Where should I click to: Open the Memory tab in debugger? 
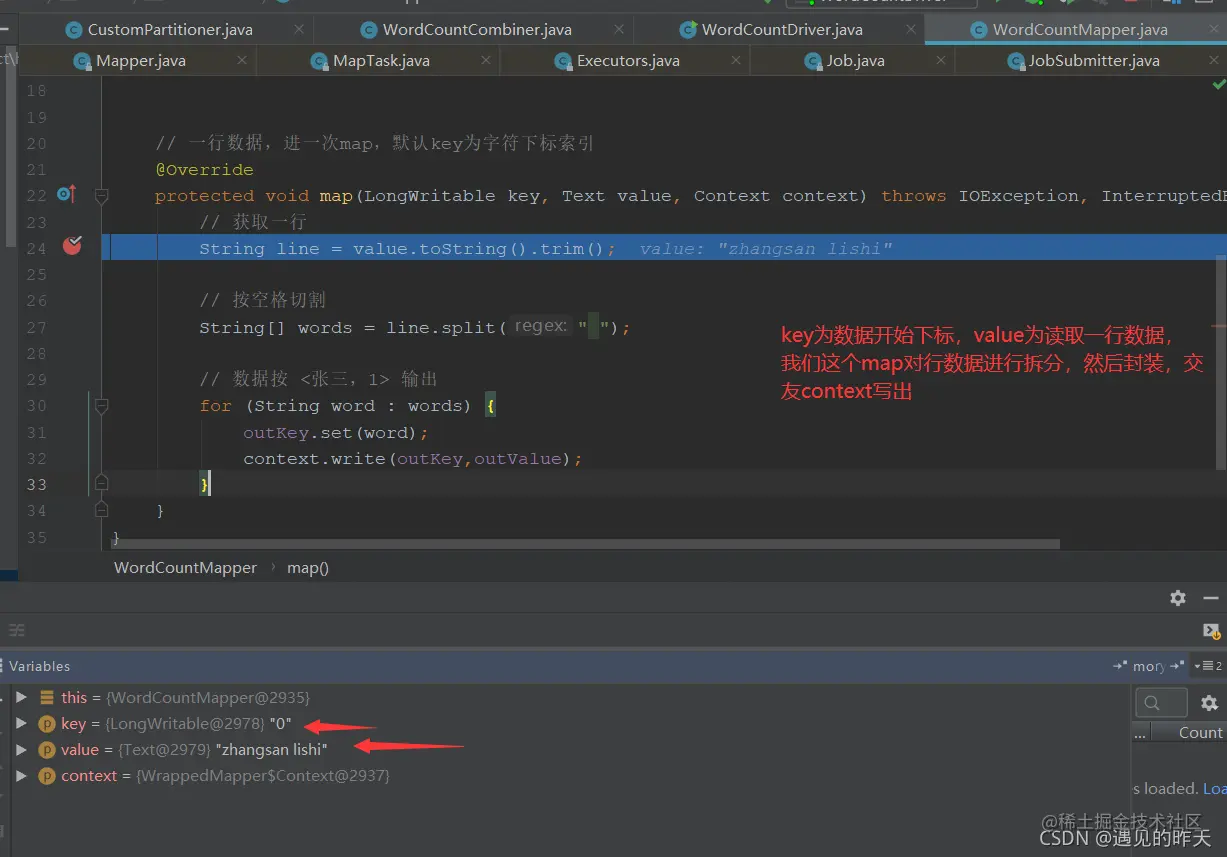point(1149,666)
